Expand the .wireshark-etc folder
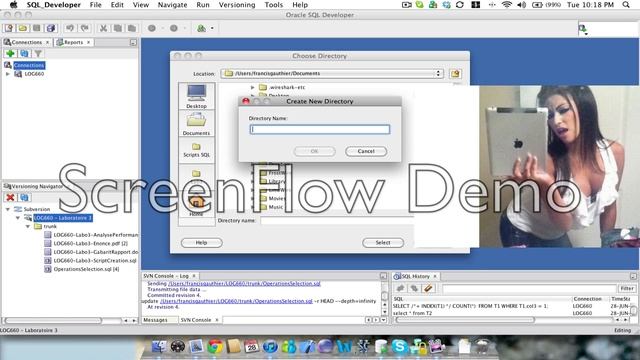 tap(253, 87)
